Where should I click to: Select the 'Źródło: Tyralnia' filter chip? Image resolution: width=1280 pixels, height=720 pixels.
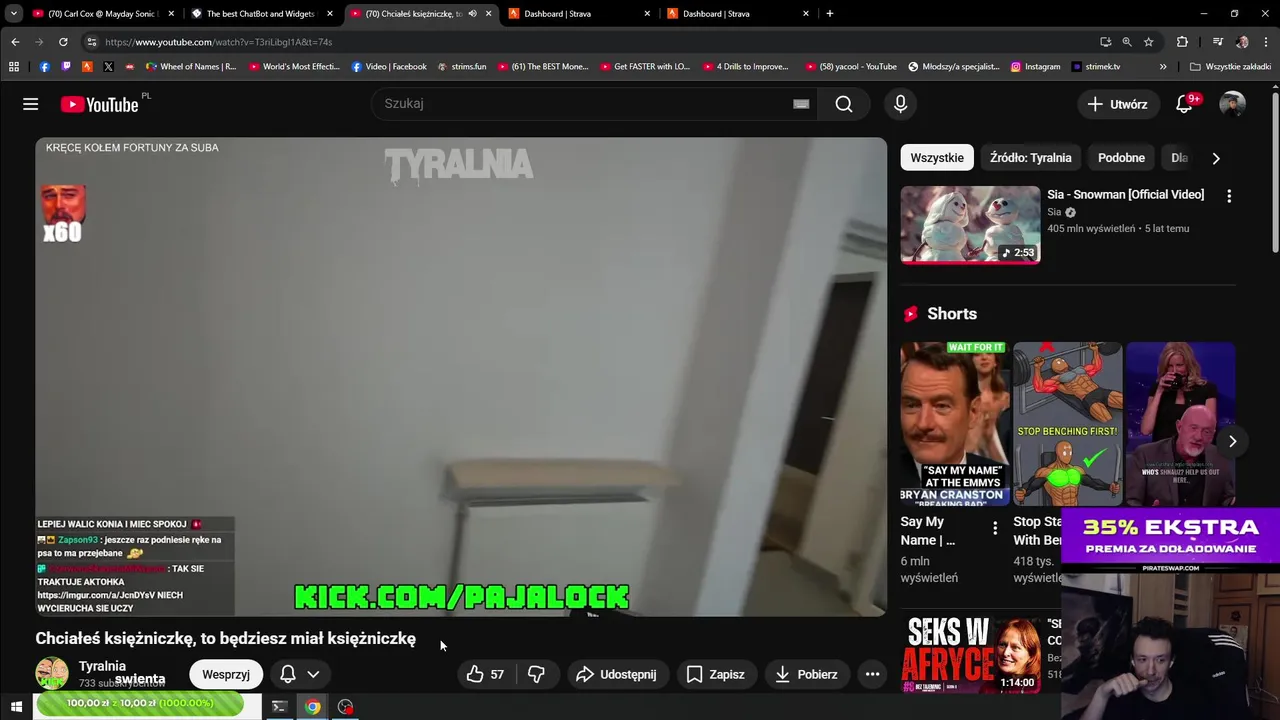(x=1030, y=158)
